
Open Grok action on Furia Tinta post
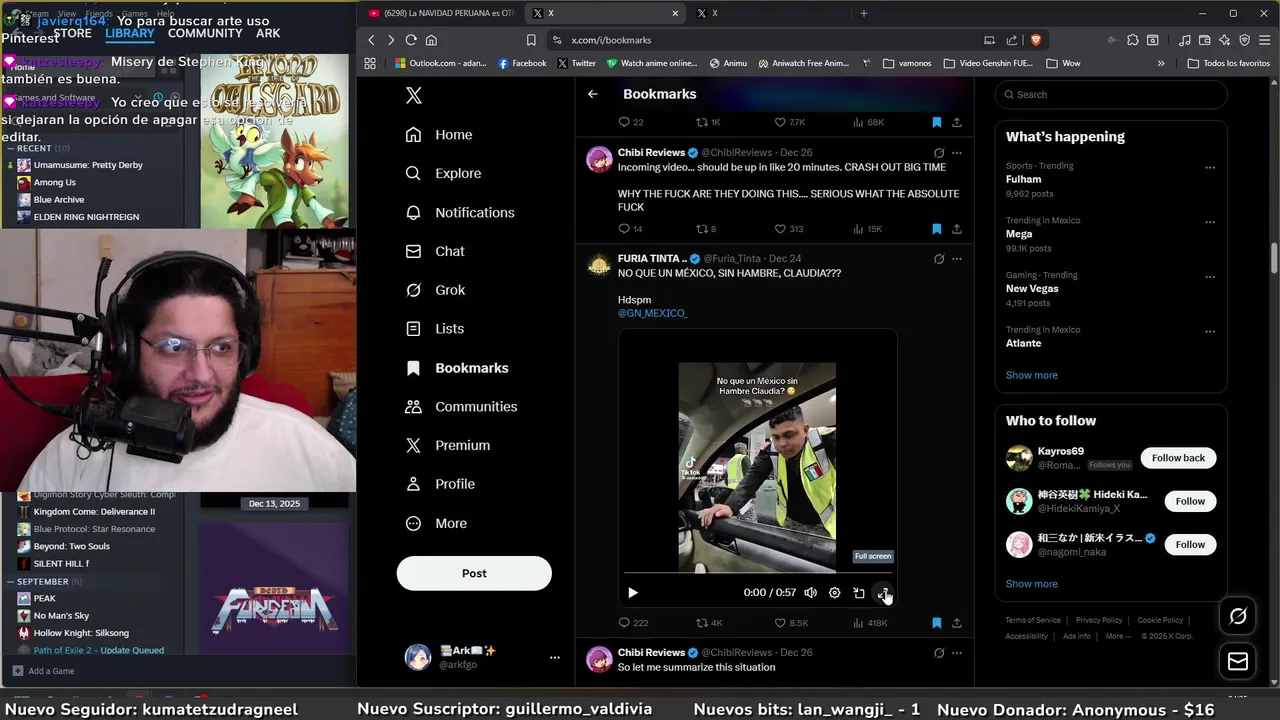tap(939, 259)
